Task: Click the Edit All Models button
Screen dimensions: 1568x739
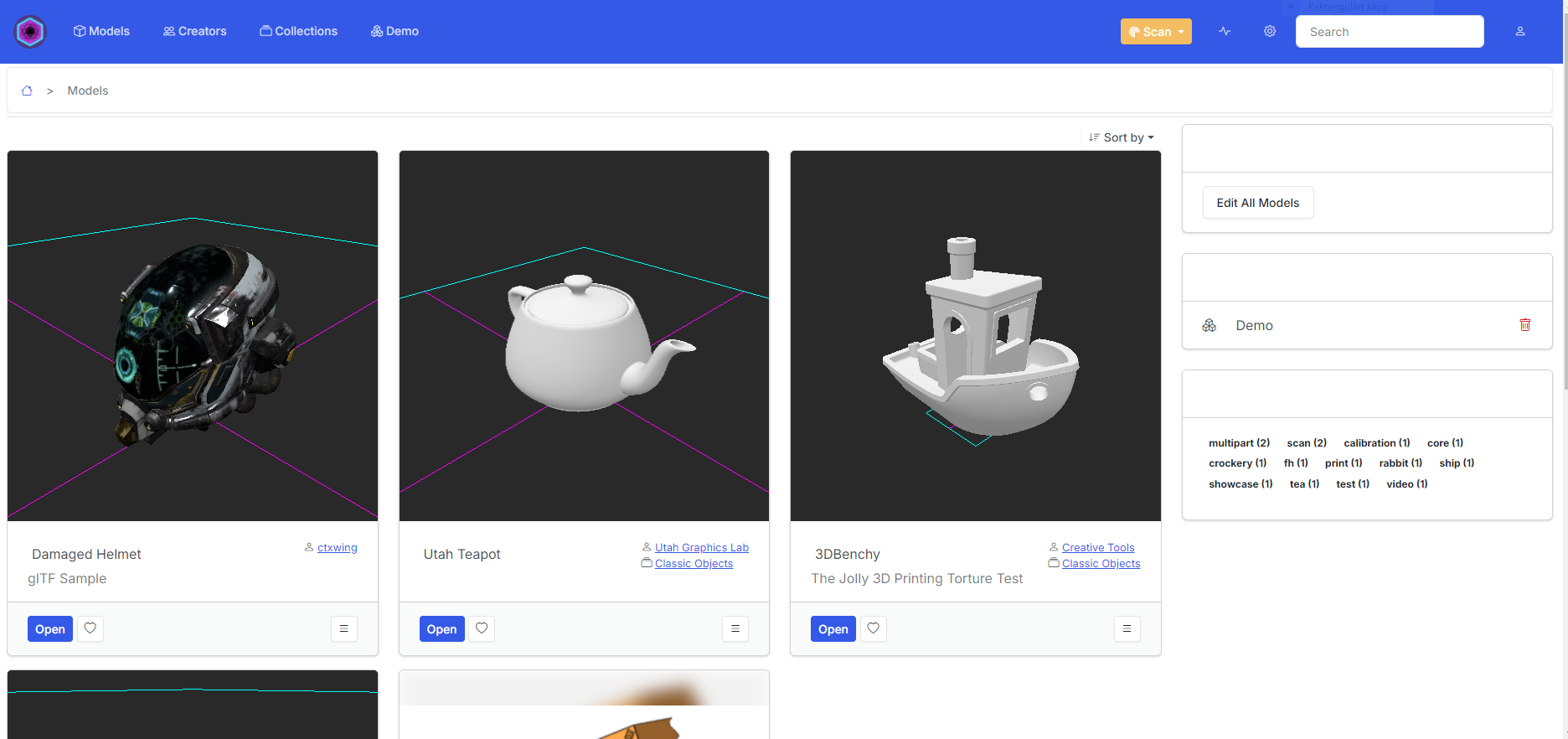Action: [x=1257, y=203]
